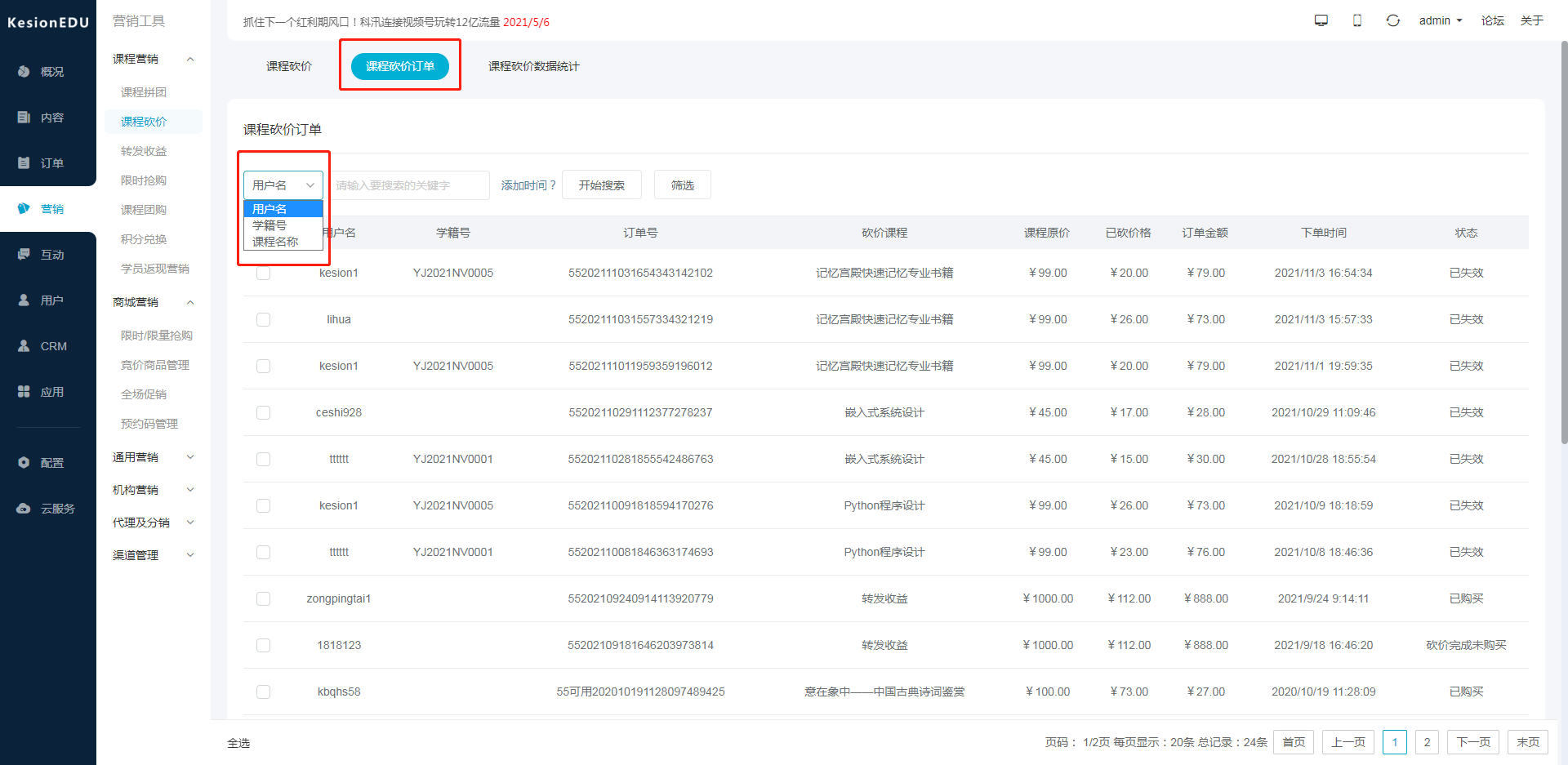
Task: Switch to the 课程砍价订单 tab
Action: (x=400, y=66)
